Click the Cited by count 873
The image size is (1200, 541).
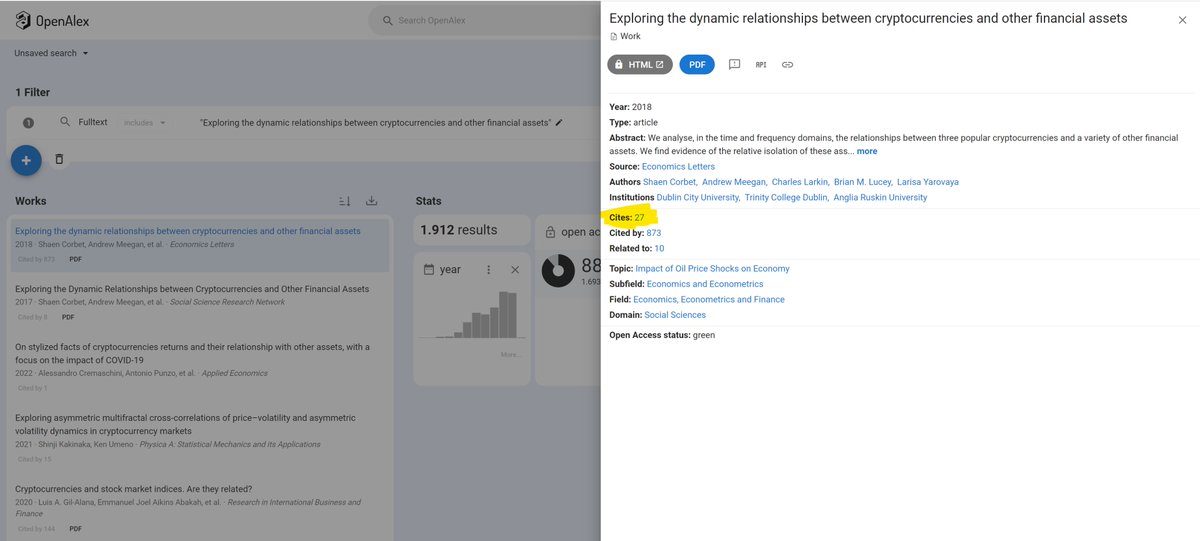coord(654,233)
